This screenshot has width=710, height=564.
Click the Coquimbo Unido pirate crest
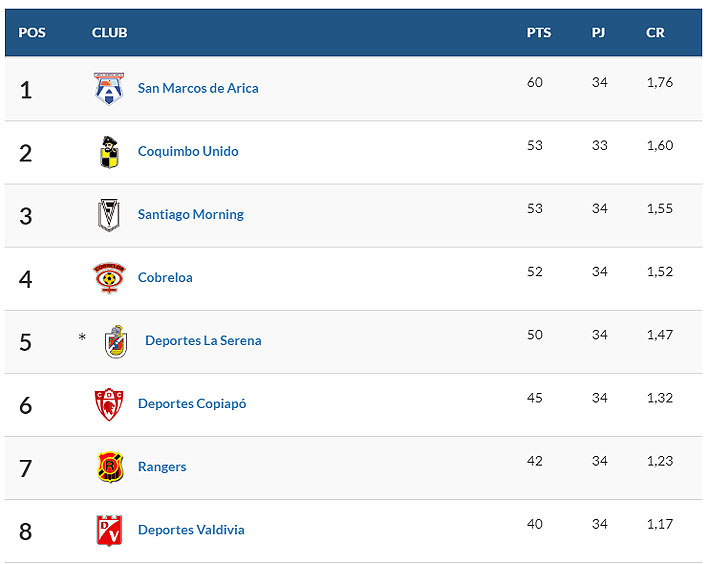coord(108,152)
